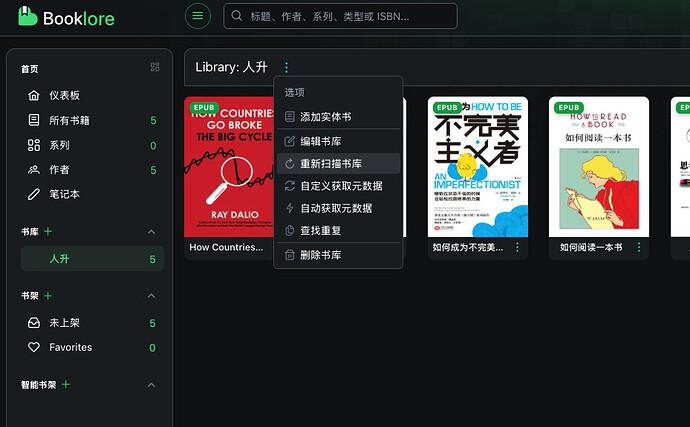
Task: Click the Booklore logo icon
Action: pyautogui.click(x=28, y=16)
